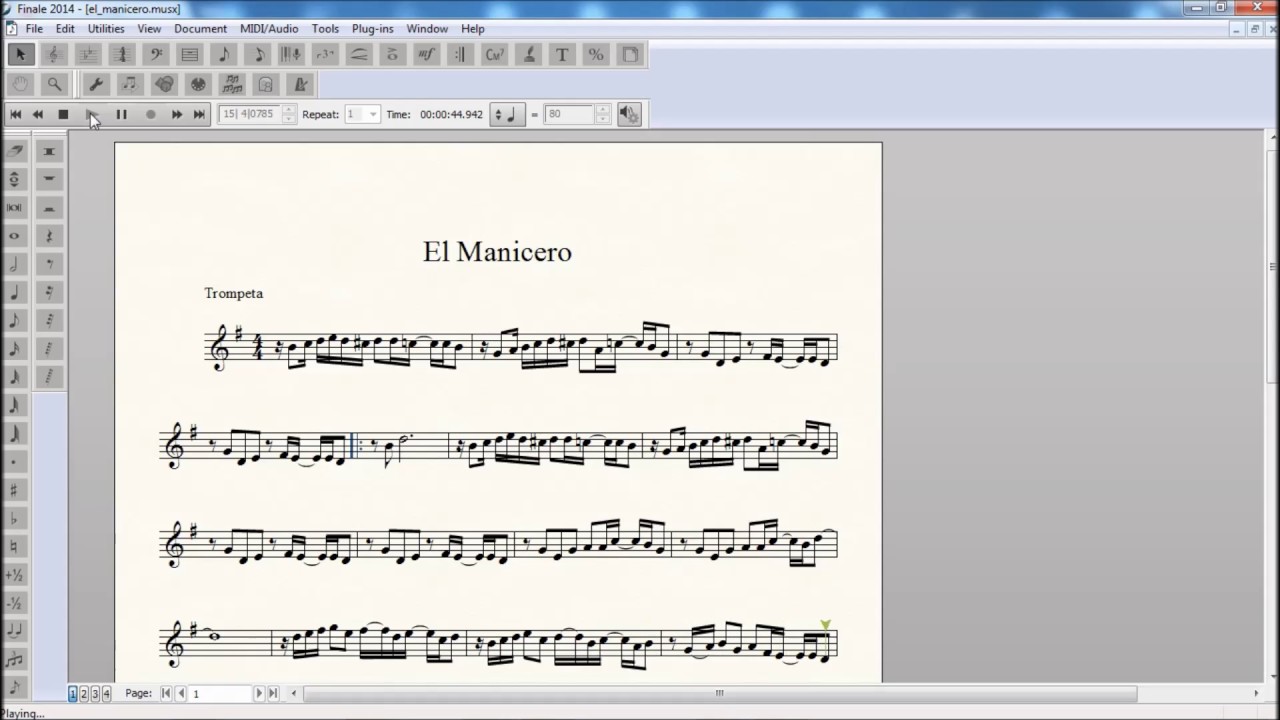Select the Hand Grabber tool

[20, 84]
